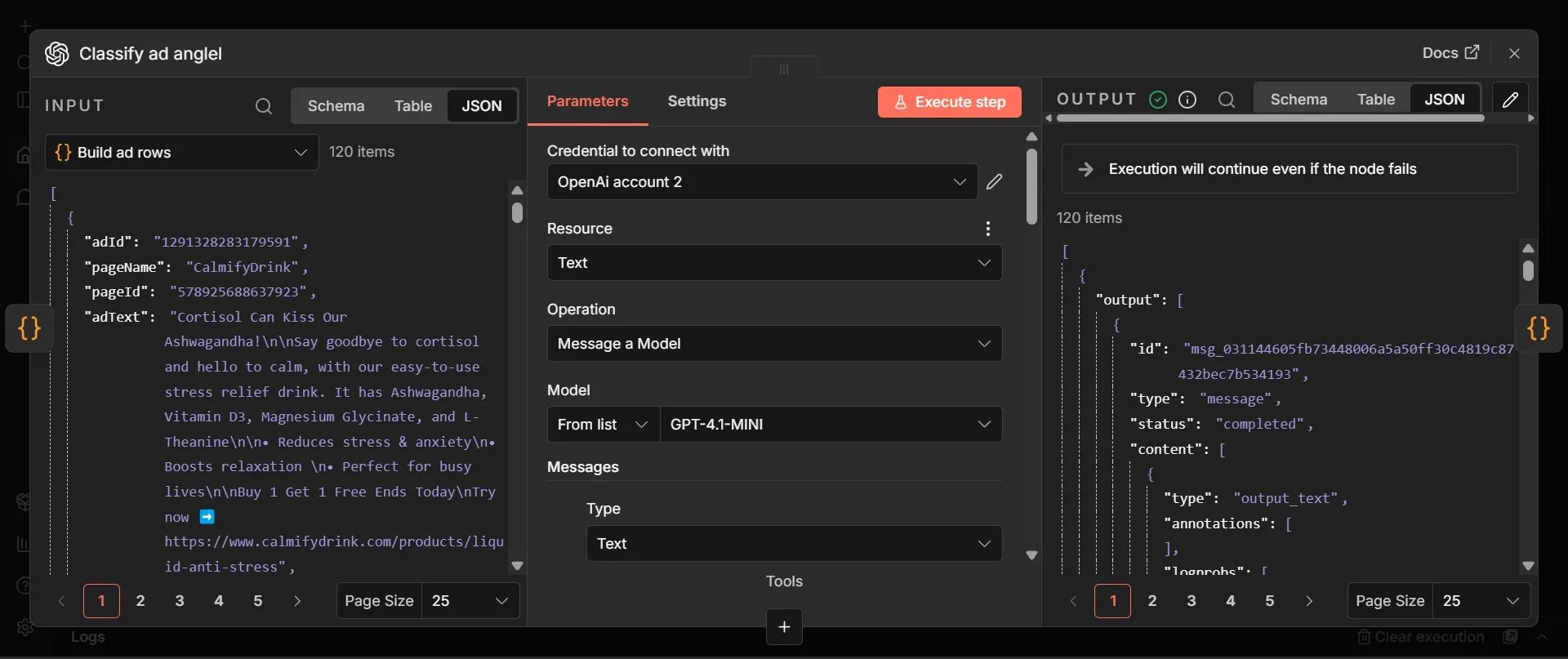
Task: Show output as Table
Action: pyautogui.click(x=1376, y=100)
